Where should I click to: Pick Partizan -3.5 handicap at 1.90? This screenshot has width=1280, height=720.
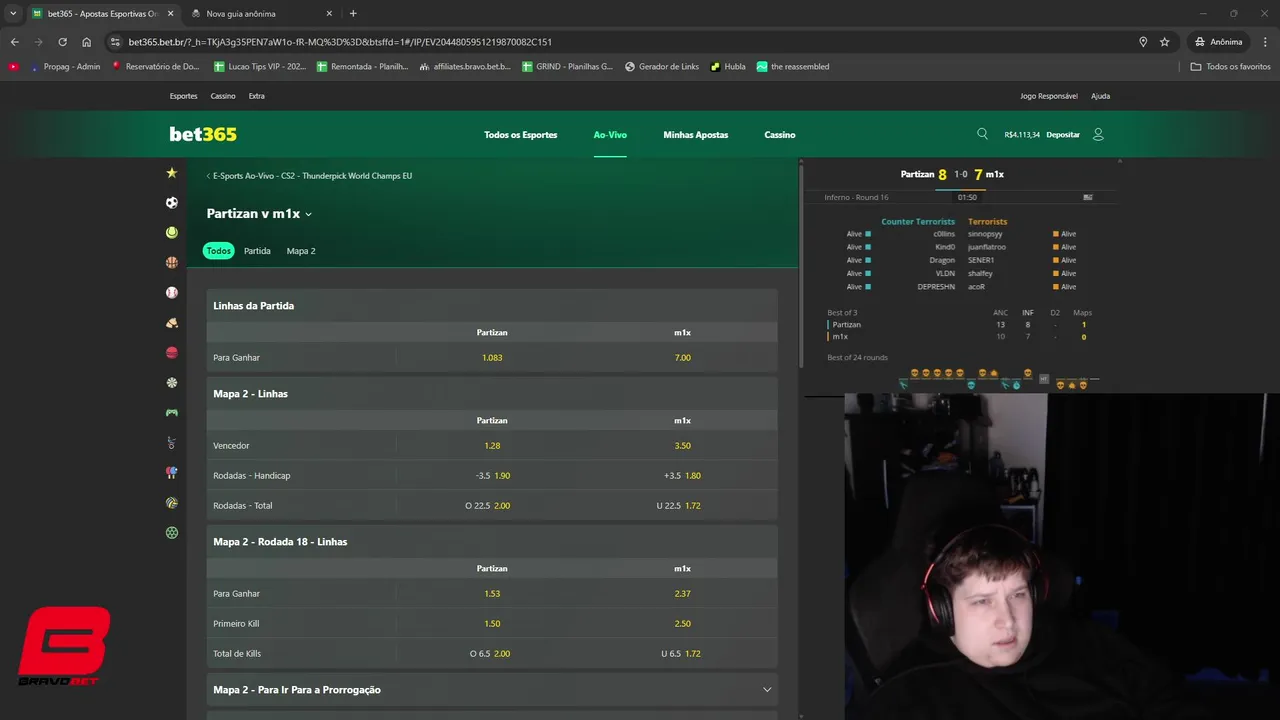click(492, 475)
